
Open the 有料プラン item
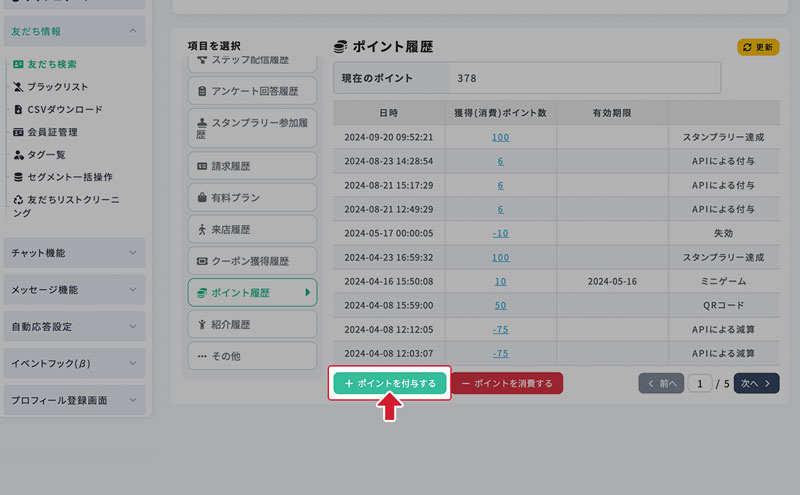point(252,198)
